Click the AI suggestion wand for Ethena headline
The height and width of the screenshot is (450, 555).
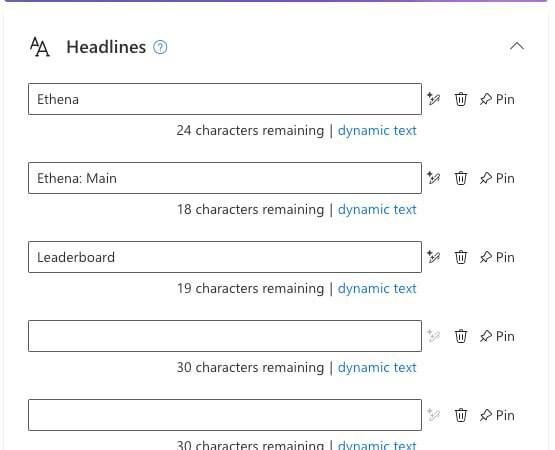click(x=433, y=99)
